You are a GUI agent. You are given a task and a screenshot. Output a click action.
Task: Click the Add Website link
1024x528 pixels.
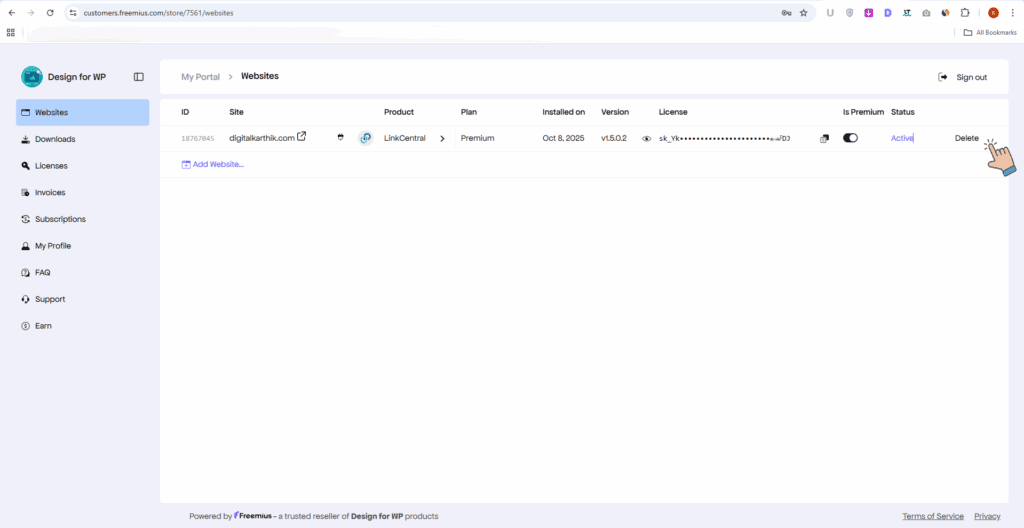(212, 165)
